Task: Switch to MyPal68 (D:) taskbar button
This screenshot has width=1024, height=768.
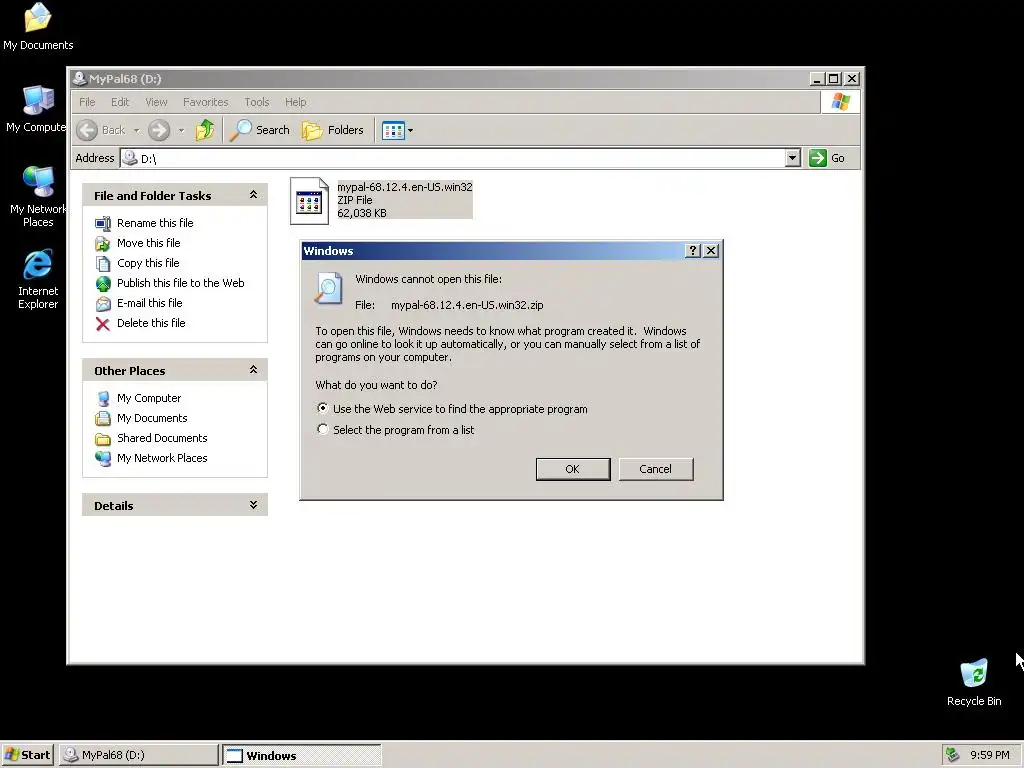Action: (138, 755)
